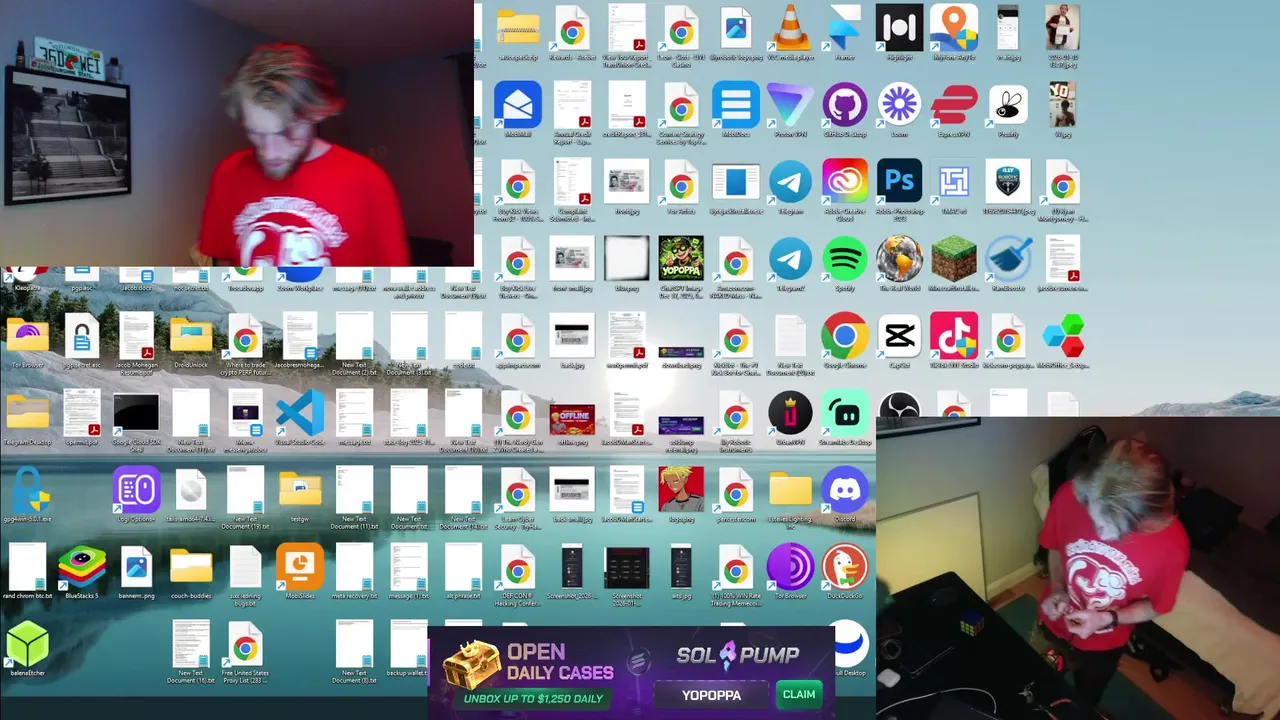The image size is (1280, 720).
Task: Select the couch-buddies folder
Action: click(191, 567)
